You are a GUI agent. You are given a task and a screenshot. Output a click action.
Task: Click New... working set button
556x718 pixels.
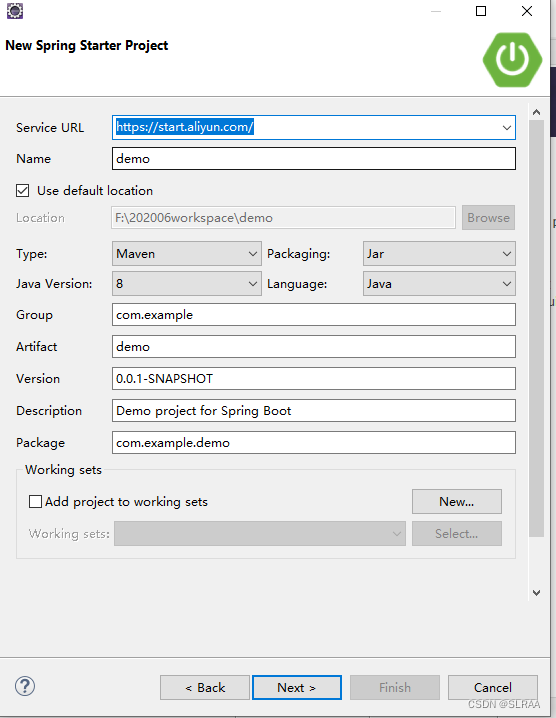457,501
